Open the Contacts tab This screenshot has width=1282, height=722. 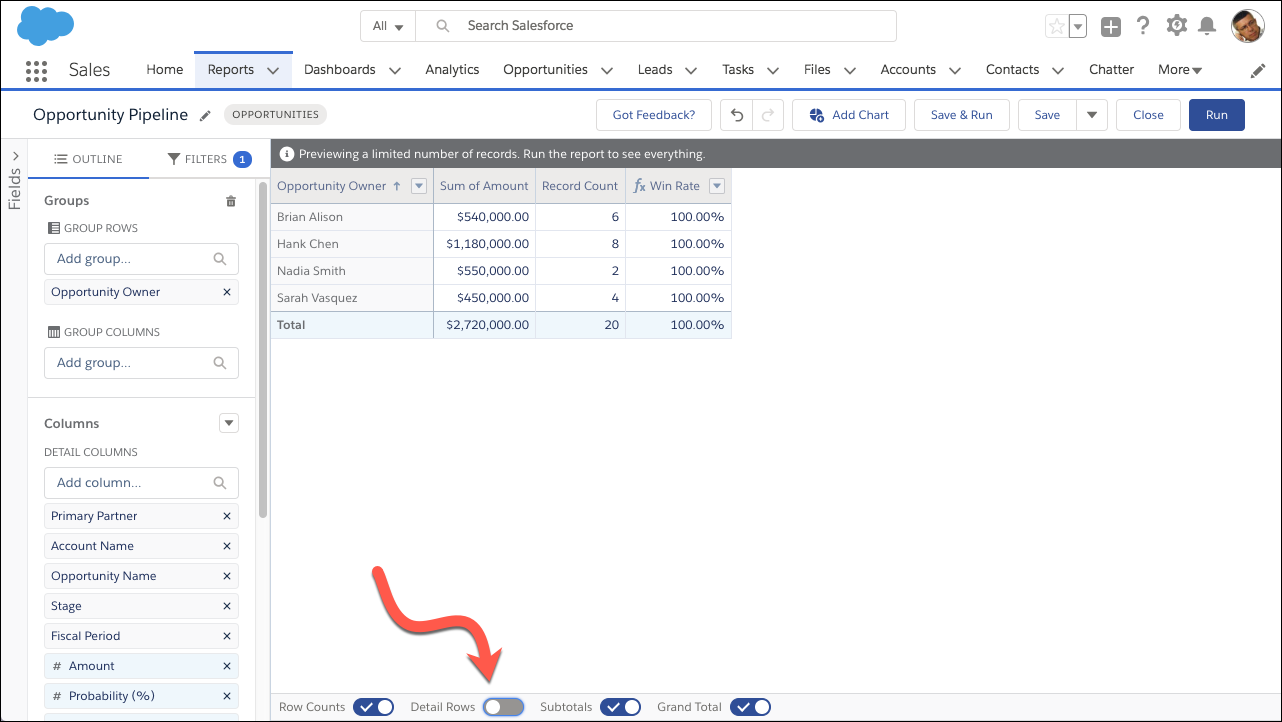[x=1012, y=70]
